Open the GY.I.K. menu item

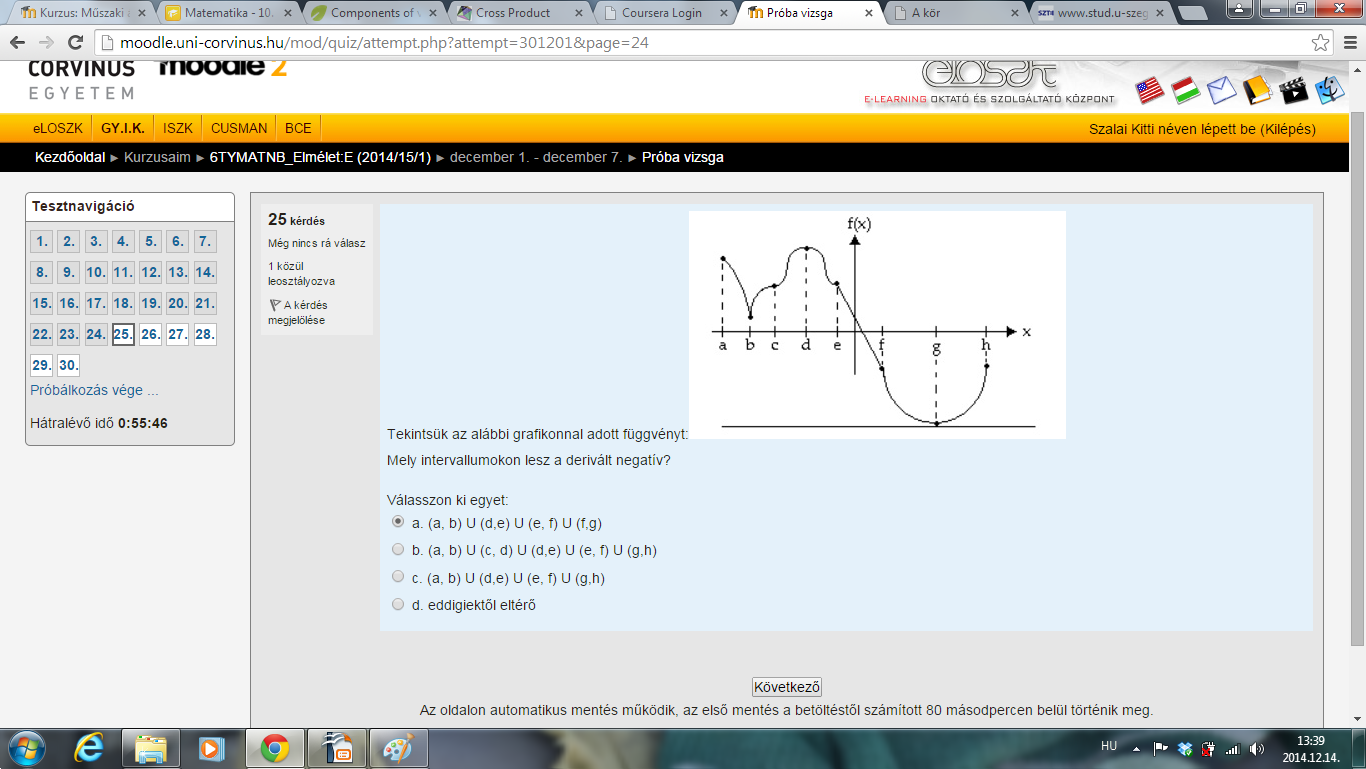(122, 128)
